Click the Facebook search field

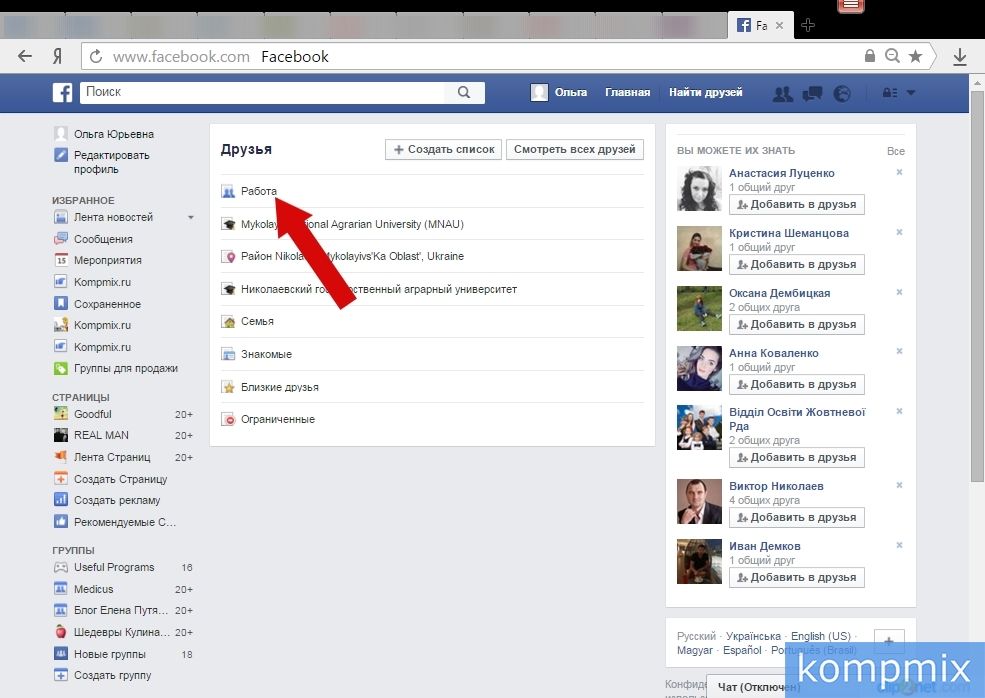coord(262,92)
